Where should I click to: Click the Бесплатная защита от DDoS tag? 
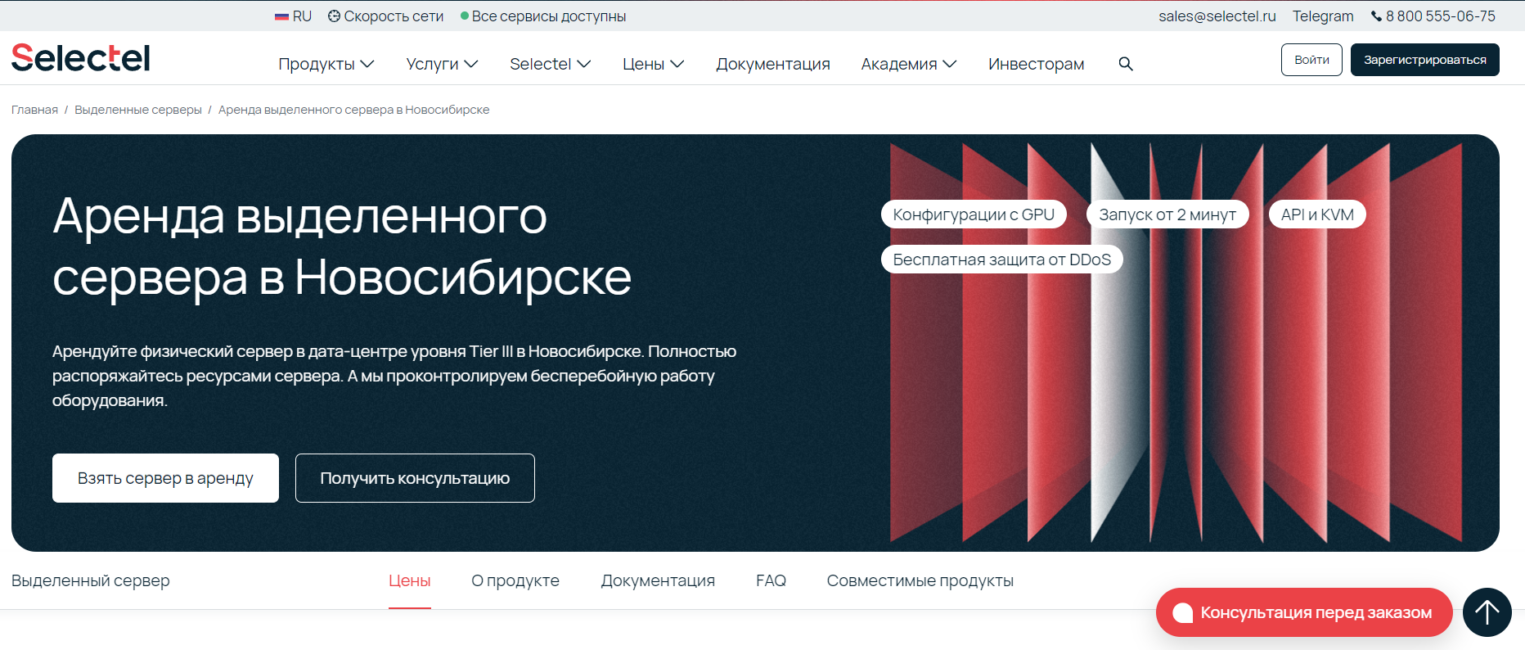point(1002,259)
